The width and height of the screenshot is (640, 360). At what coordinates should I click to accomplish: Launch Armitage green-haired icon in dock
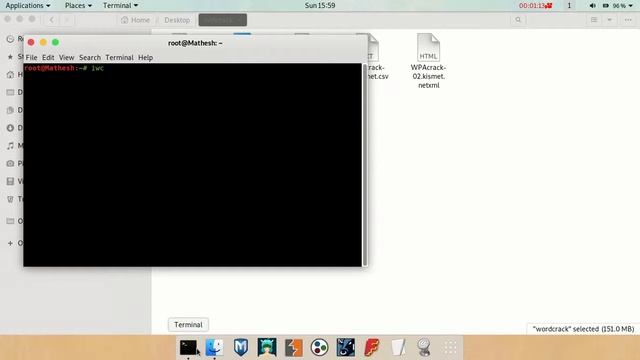(x=267, y=347)
